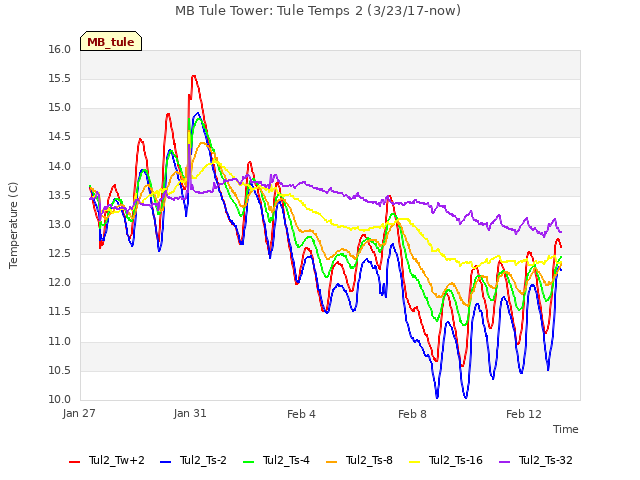Click the red Tul2_Tw+2 legend swatch
The height and width of the screenshot is (480, 640).
(x=74, y=462)
